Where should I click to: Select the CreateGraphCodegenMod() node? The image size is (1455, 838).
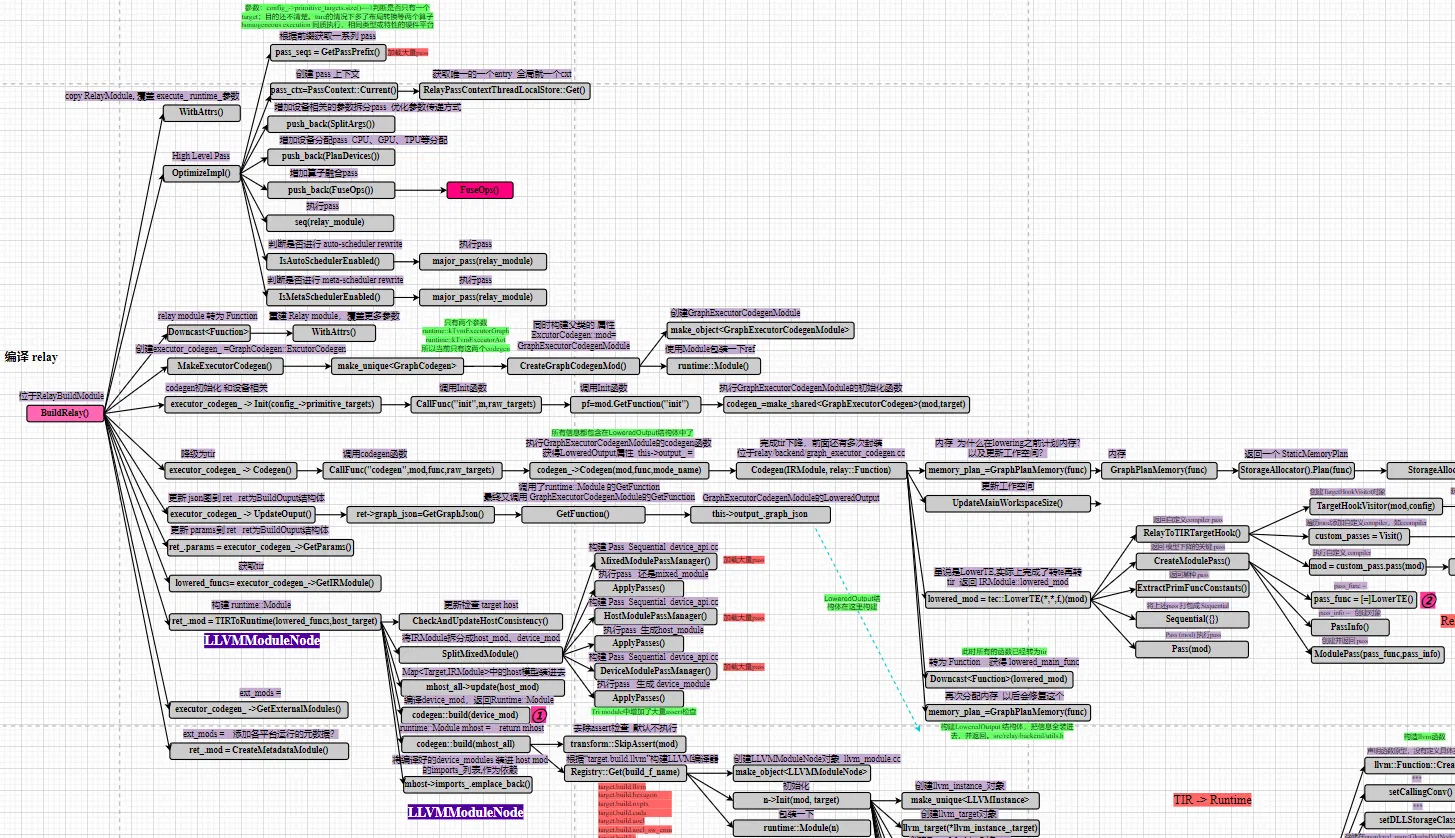579,366
